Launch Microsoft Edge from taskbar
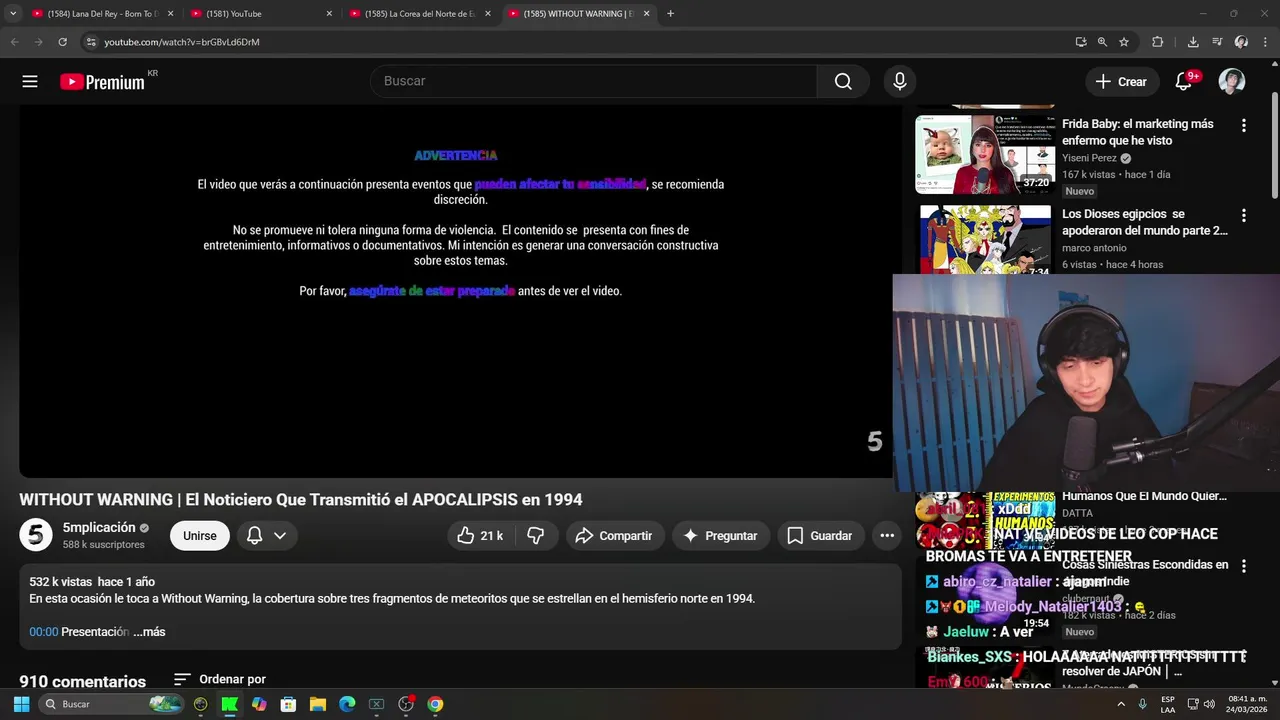 pyautogui.click(x=347, y=704)
